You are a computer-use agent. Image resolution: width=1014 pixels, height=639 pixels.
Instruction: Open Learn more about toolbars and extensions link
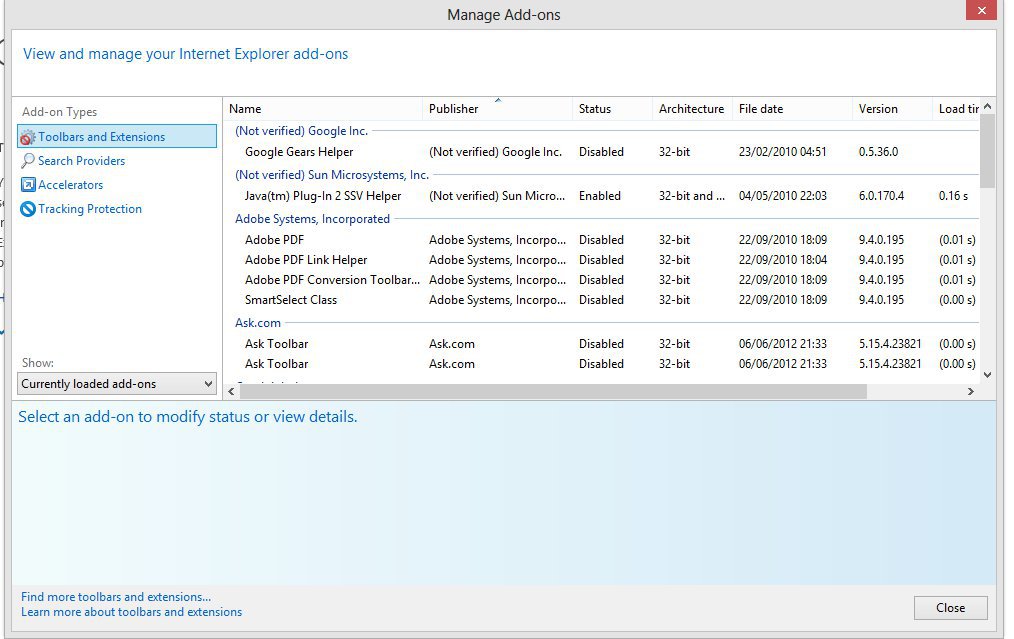(x=131, y=612)
